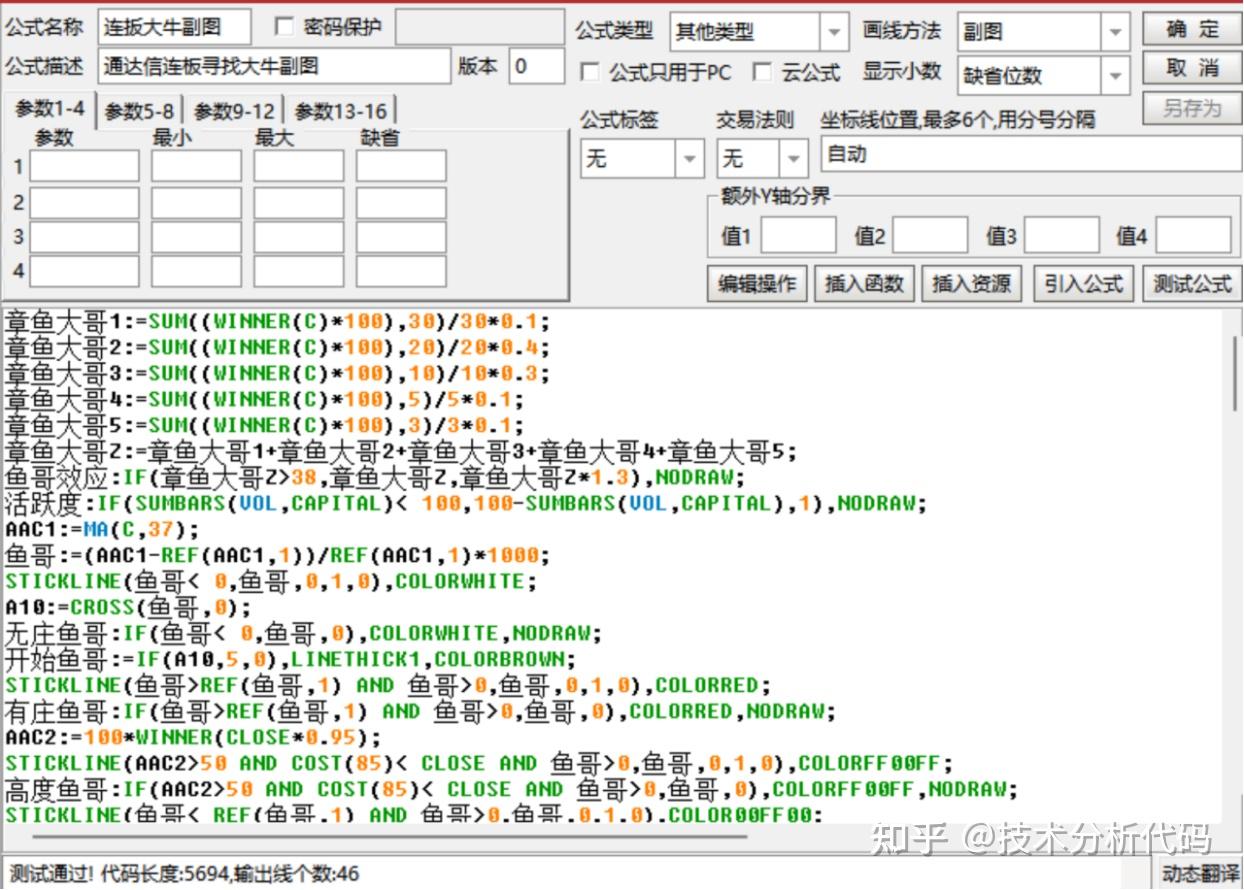Confirm with the 确定 button
This screenshot has height=890, width=1244.
(1192, 29)
